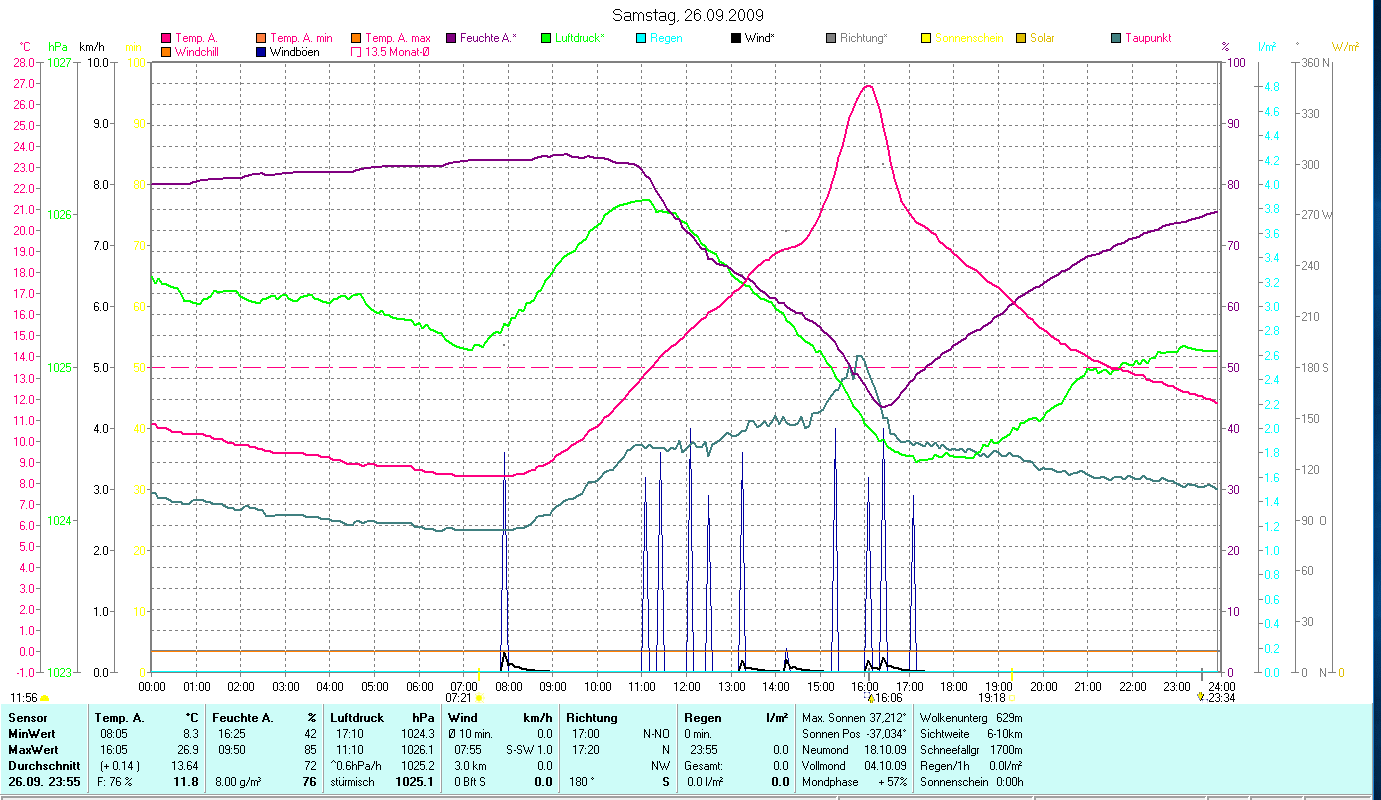Image resolution: width=1381 pixels, height=800 pixels.
Task: Click the Max. Sonnen 37,212° entry
Action: point(854,718)
